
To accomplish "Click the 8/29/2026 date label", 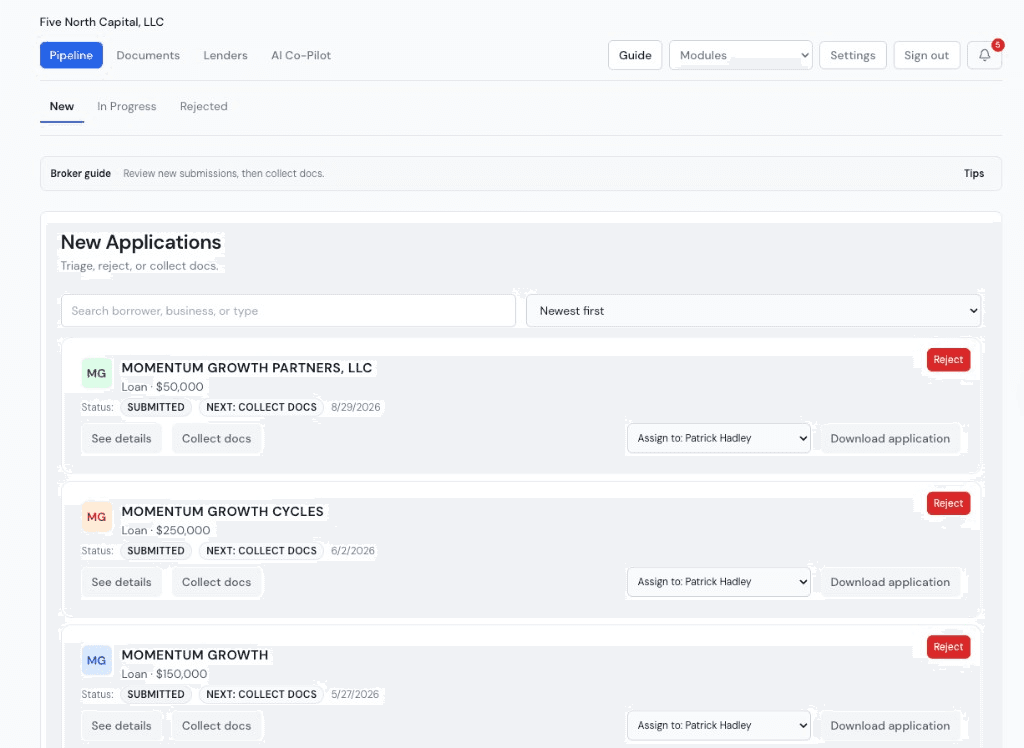I will [x=355, y=407].
